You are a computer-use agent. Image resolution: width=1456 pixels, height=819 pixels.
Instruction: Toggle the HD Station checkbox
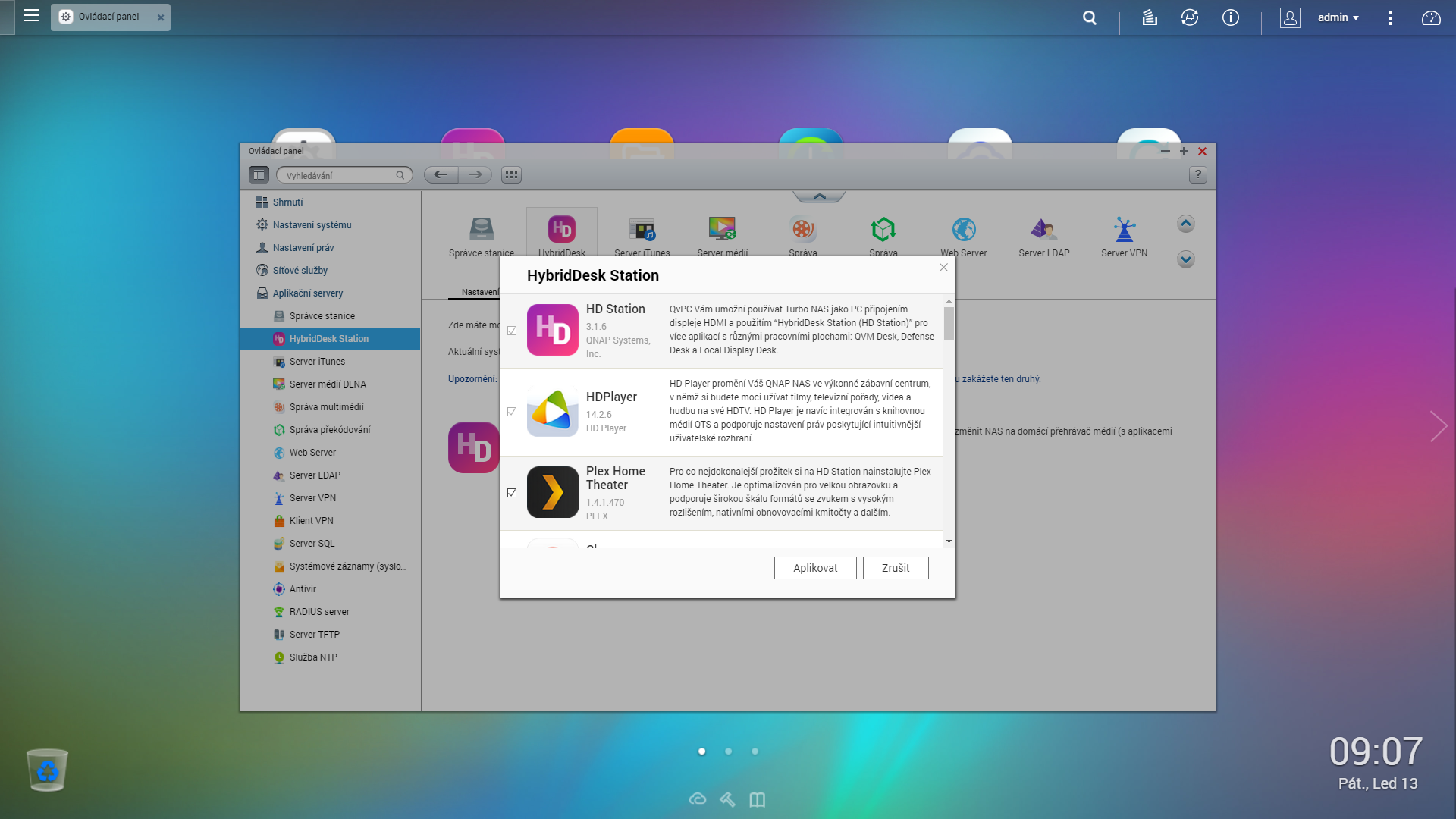[x=512, y=331]
